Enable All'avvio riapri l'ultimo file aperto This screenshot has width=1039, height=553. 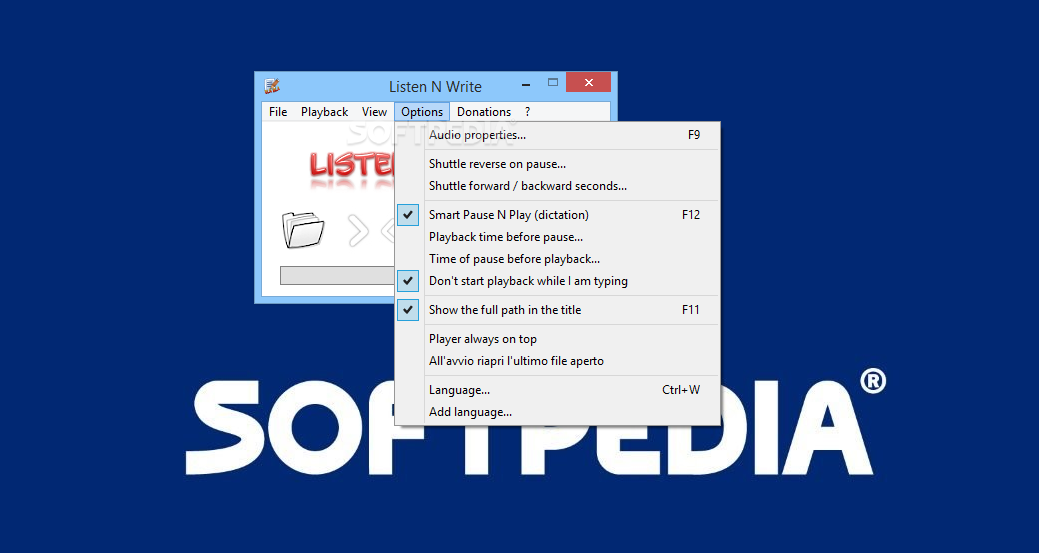557,361
